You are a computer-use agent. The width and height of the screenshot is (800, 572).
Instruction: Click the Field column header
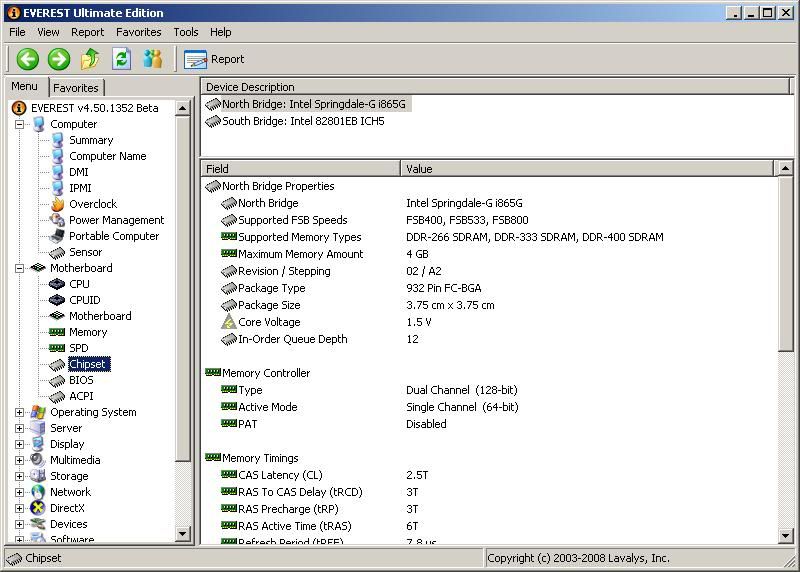tap(301, 168)
